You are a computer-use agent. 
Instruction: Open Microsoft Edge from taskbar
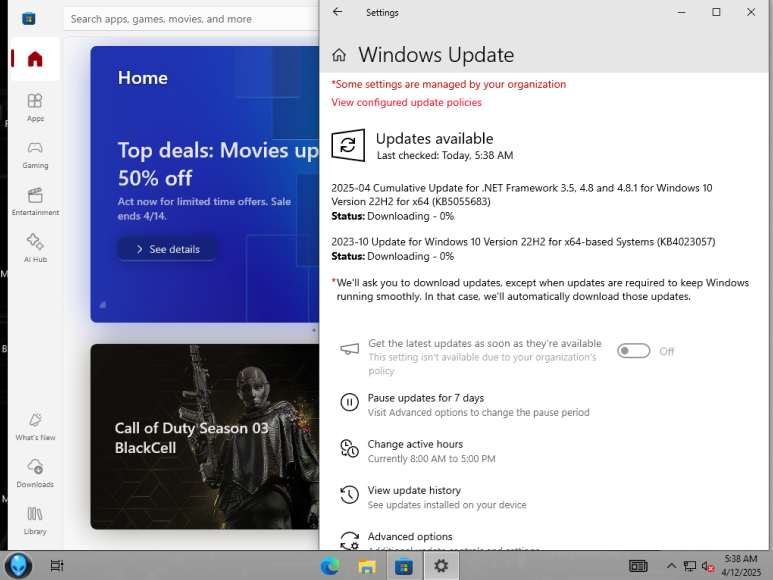click(329, 566)
